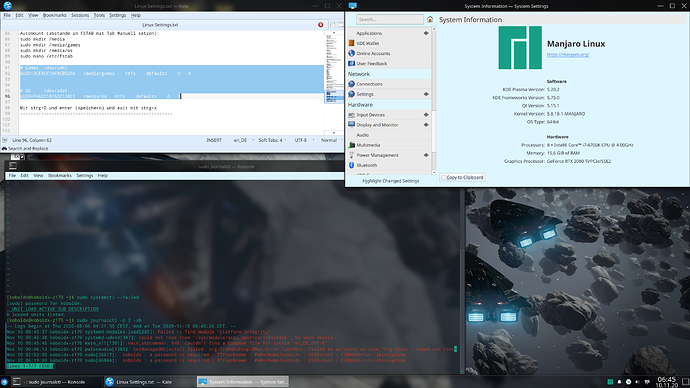Open the volume control in the system tray
Image resolution: width=690 pixels, height=388 pixels.
point(638,382)
